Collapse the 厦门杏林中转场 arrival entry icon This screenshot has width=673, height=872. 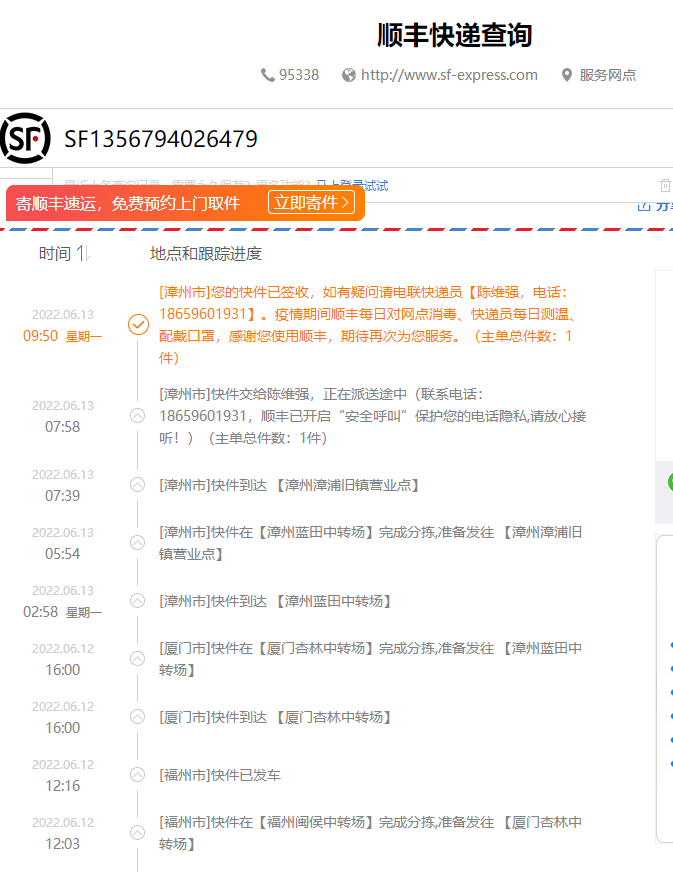coord(137,717)
